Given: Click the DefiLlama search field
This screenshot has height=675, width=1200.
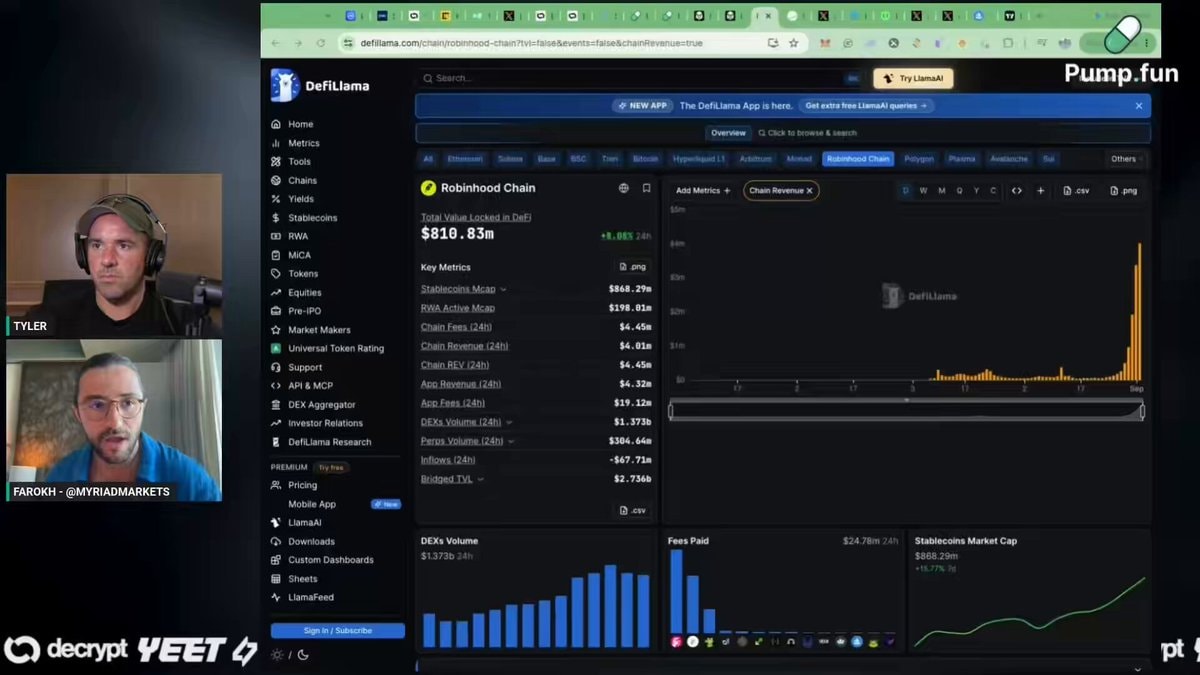Looking at the screenshot, I should click(x=640, y=78).
